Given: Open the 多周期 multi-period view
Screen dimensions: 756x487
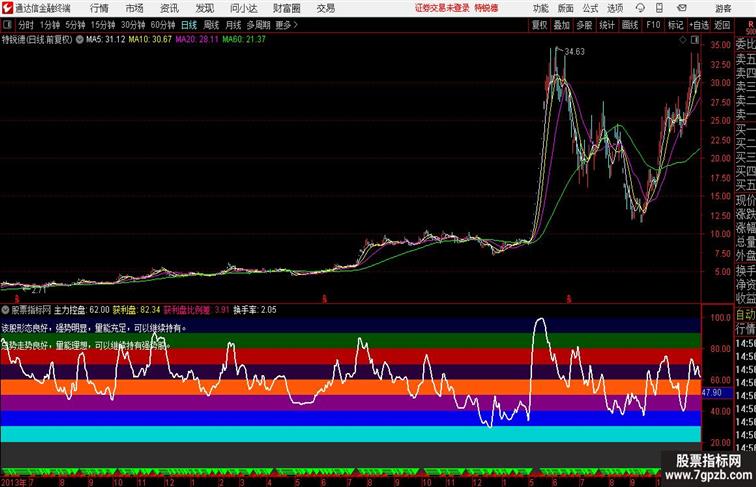Looking at the screenshot, I should click(259, 25).
